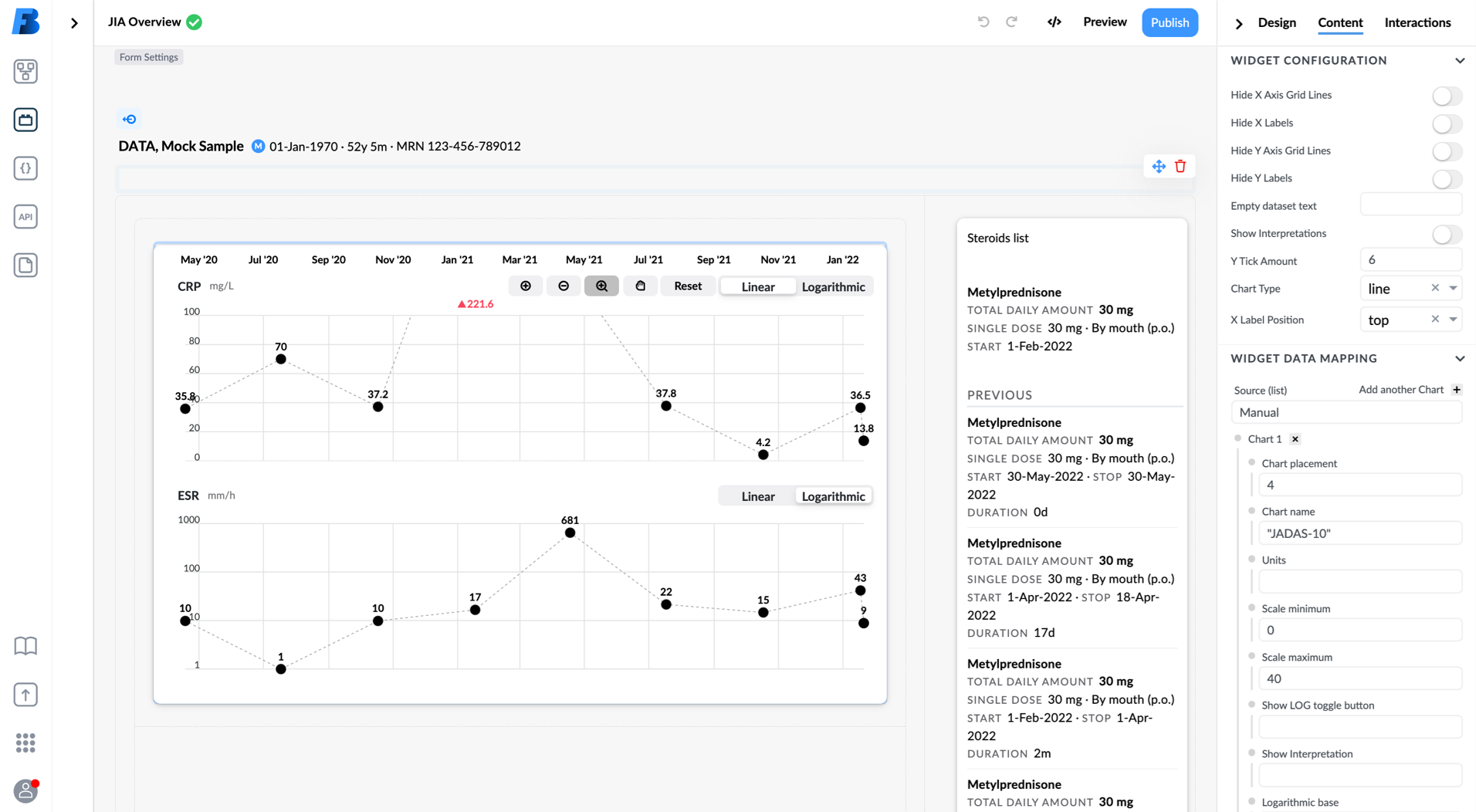Viewport: 1476px width, 812px height.
Task: Switch CRP chart to Linear scale
Action: click(x=758, y=286)
